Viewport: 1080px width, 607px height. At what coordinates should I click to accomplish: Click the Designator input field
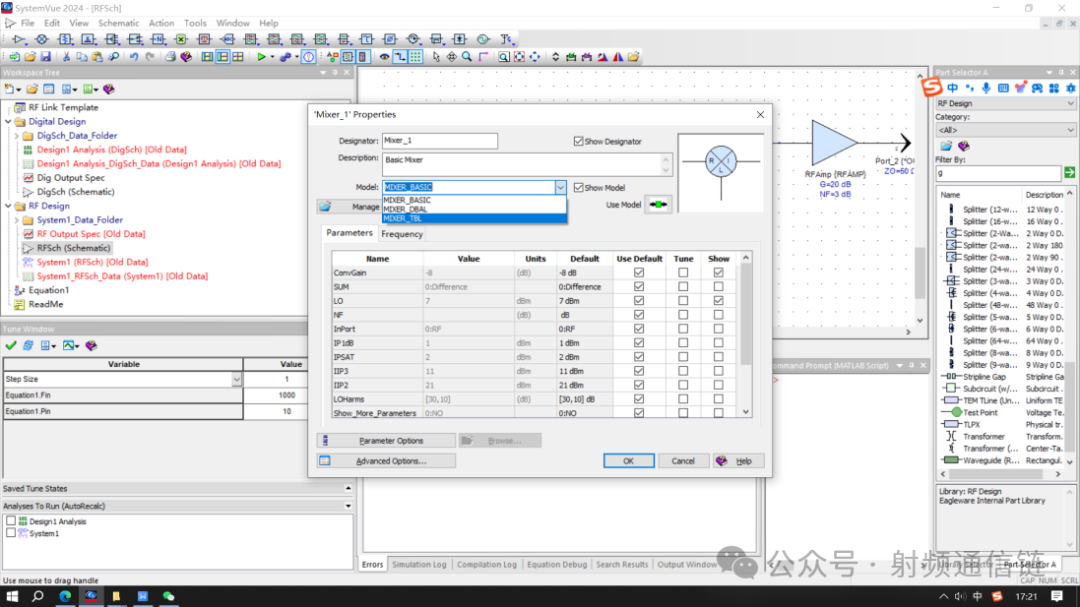point(439,141)
